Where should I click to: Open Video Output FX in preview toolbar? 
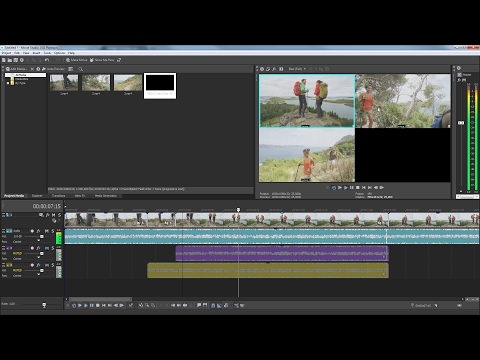click(274, 69)
